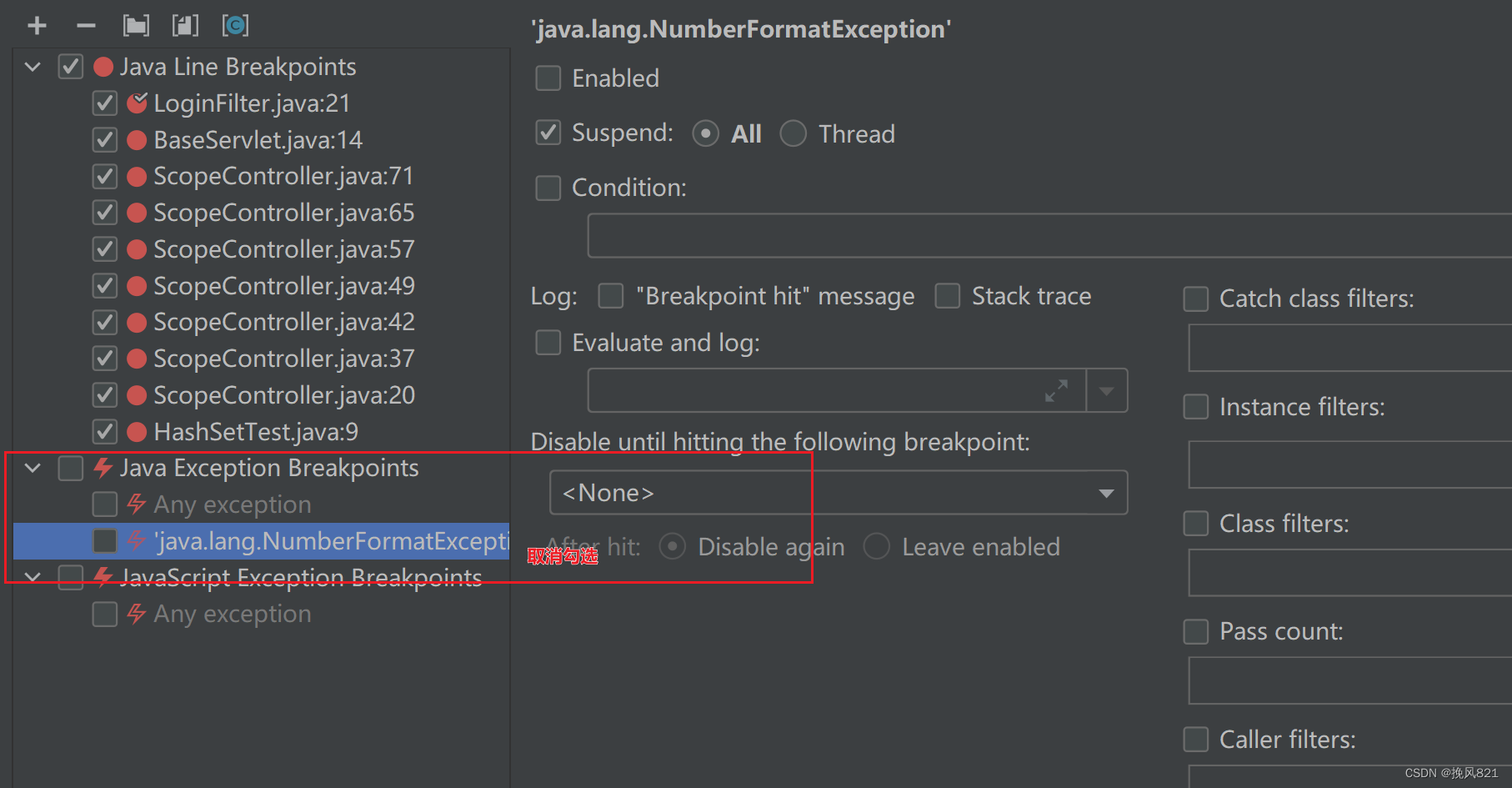Viewport: 1512px width, 788px height.
Task: Check the Condition checkbox
Action: coord(548,188)
